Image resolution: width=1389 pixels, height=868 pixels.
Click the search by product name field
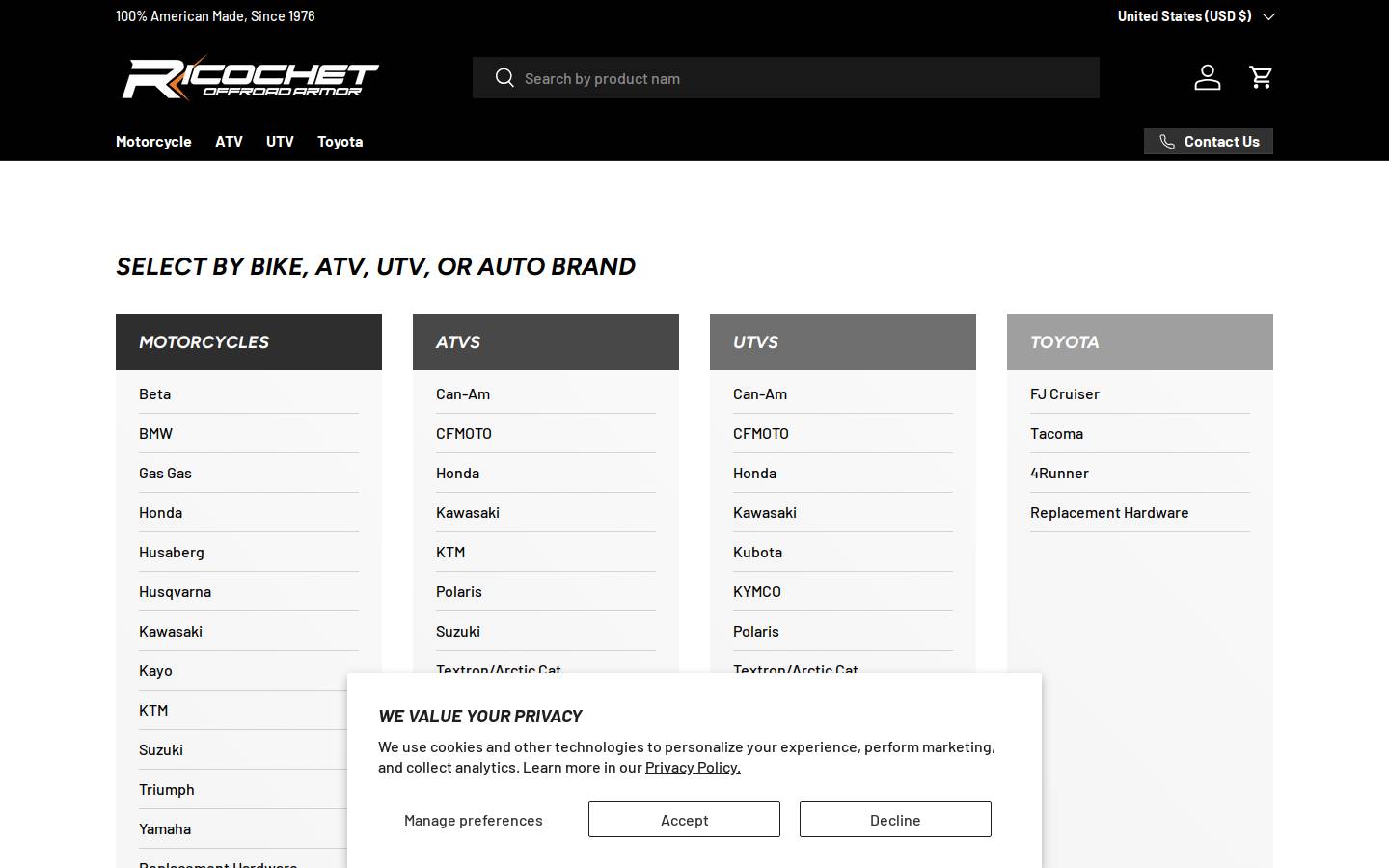[786, 77]
